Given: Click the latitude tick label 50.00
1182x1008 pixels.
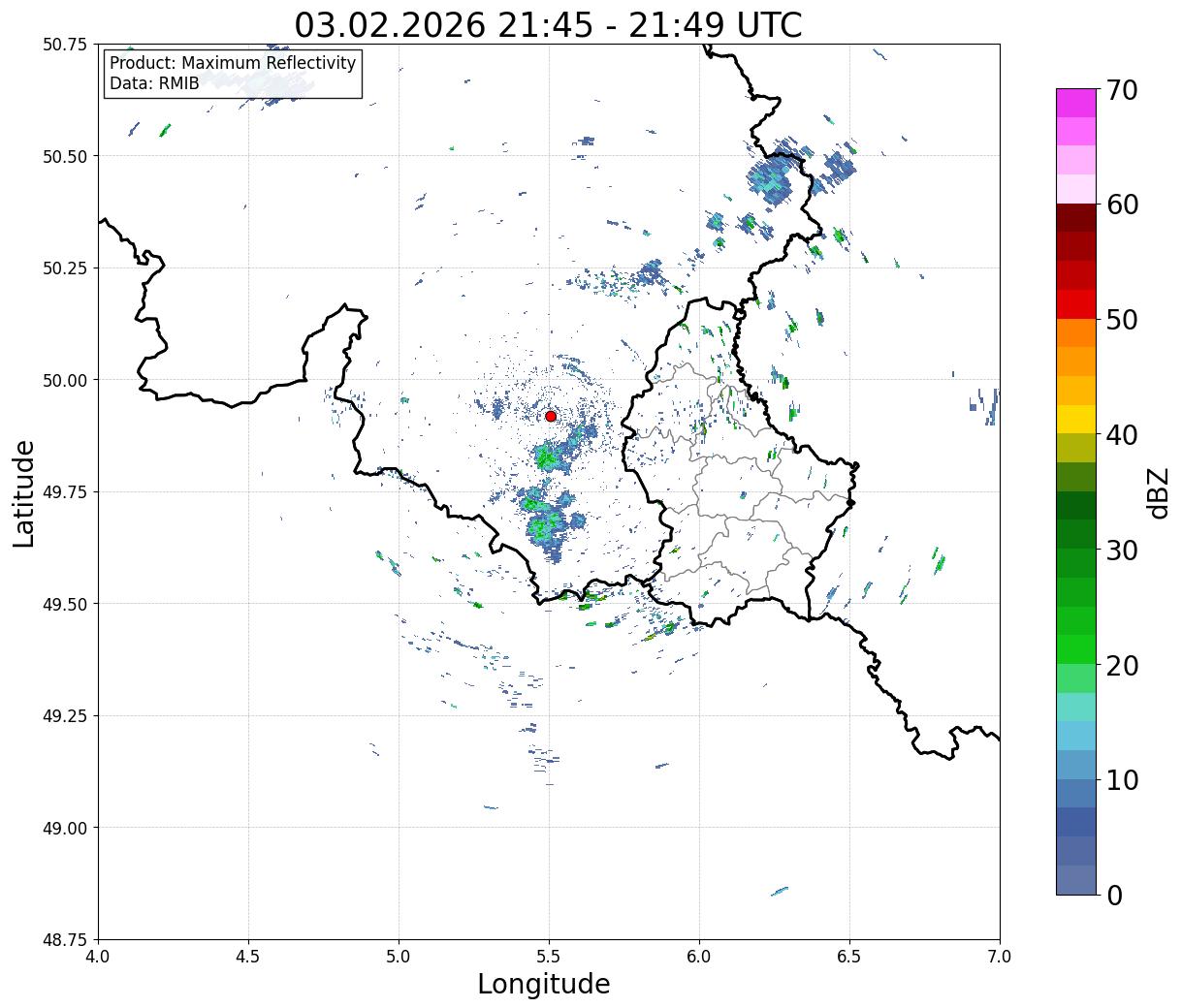Looking at the screenshot, I should coord(65,380).
